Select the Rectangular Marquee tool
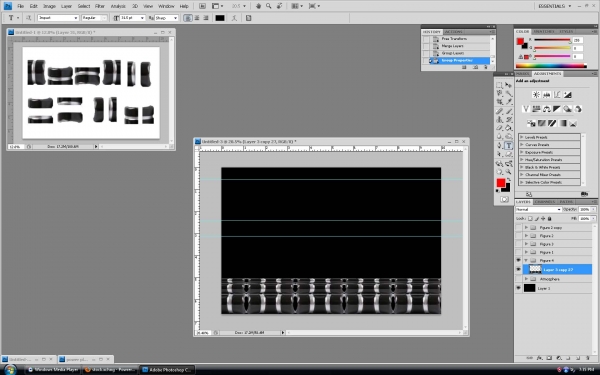600x375 pixels. (499, 85)
